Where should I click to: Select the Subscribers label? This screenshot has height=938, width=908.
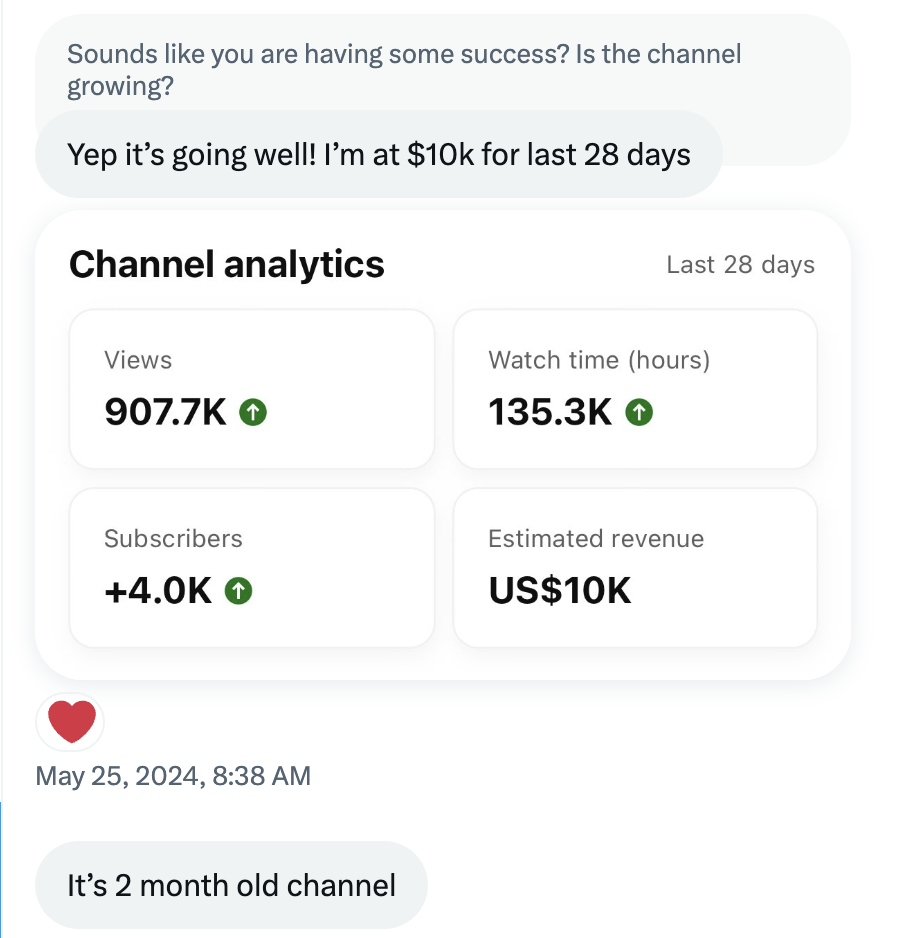(173, 538)
